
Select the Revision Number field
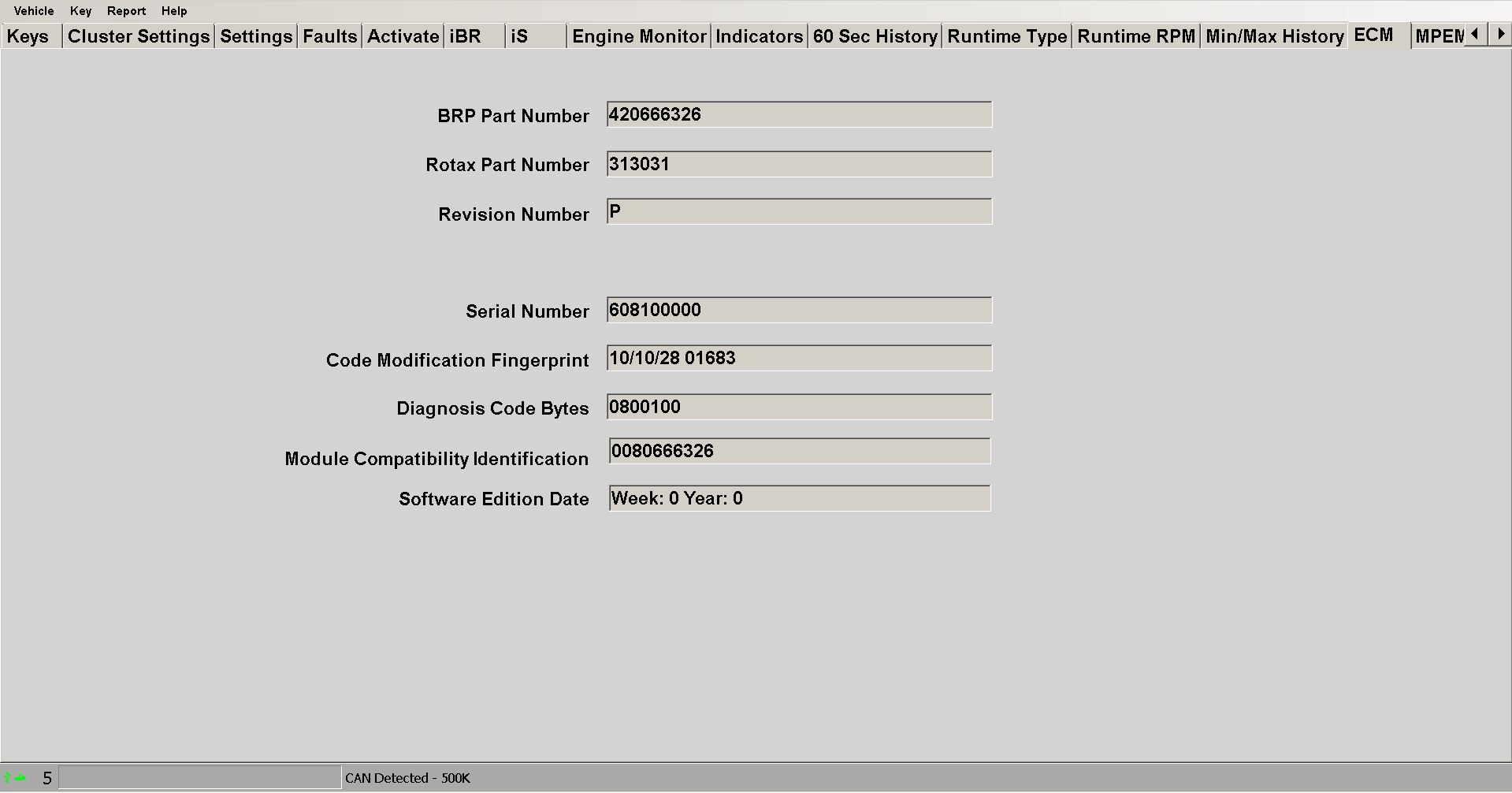click(x=799, y=211)
